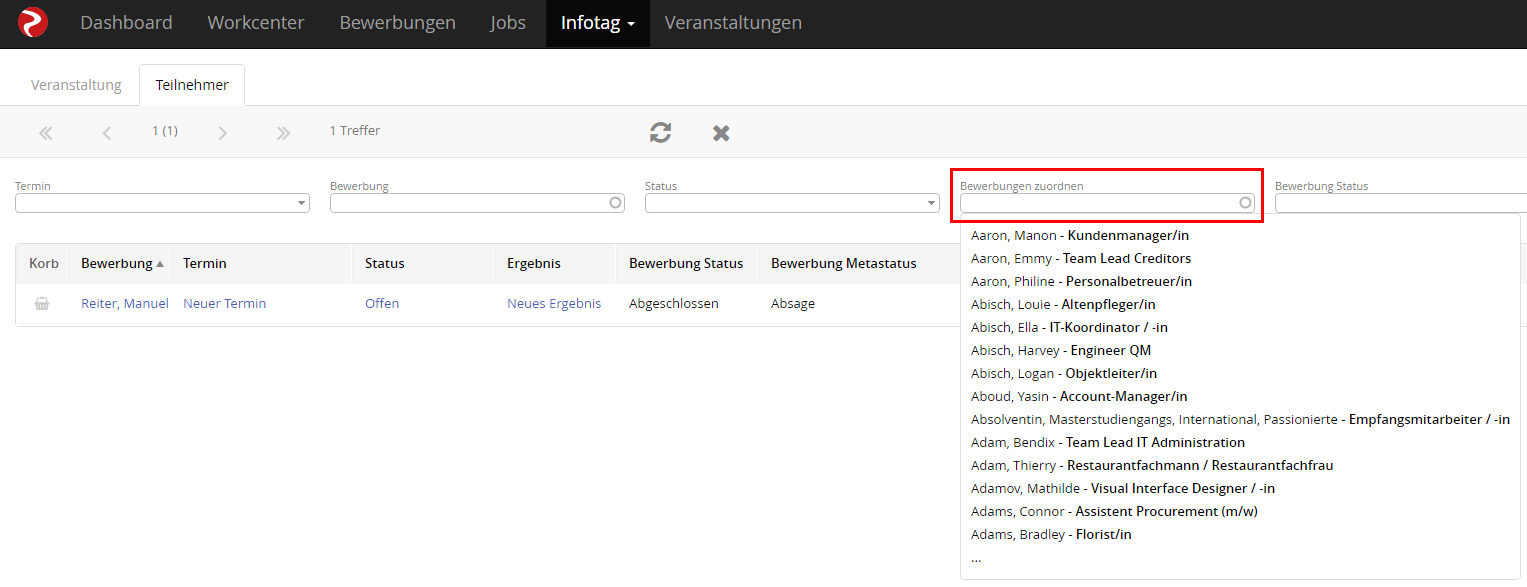
Task: Open the Bewerbung Status filter field
Action: pos(1401,203)
